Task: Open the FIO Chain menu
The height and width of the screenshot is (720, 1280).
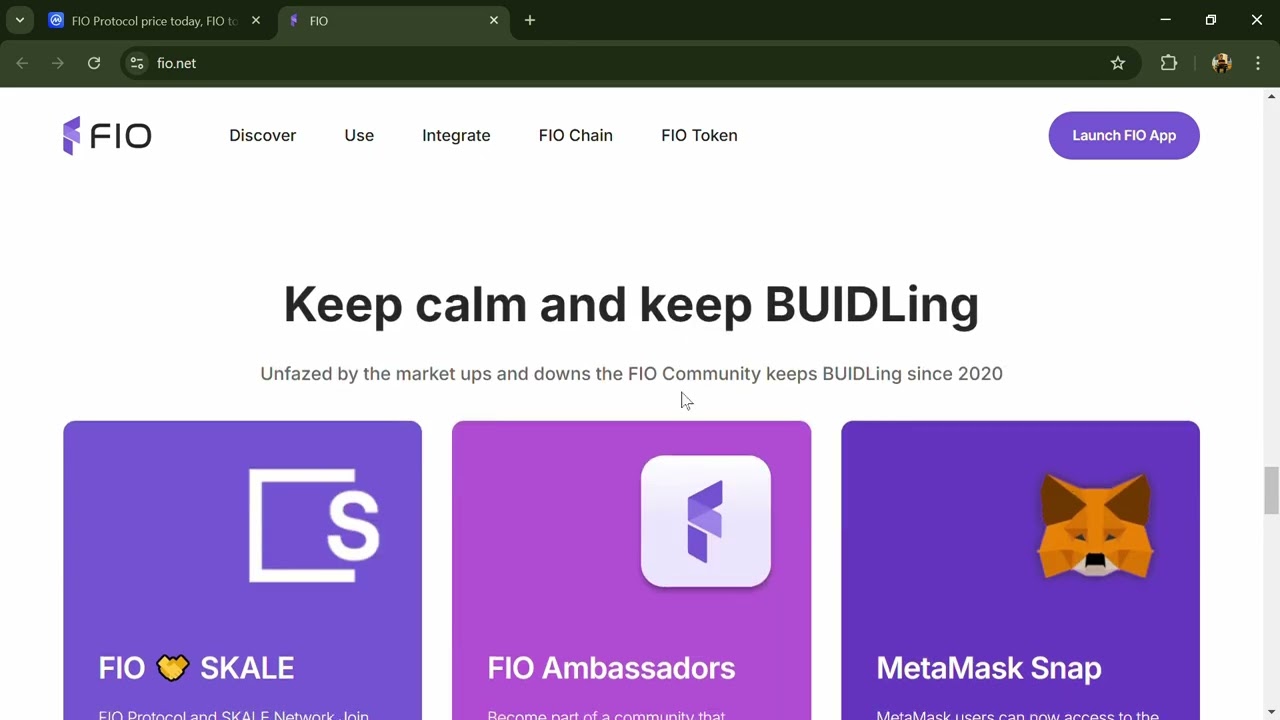Action: [x=575, y=135]
